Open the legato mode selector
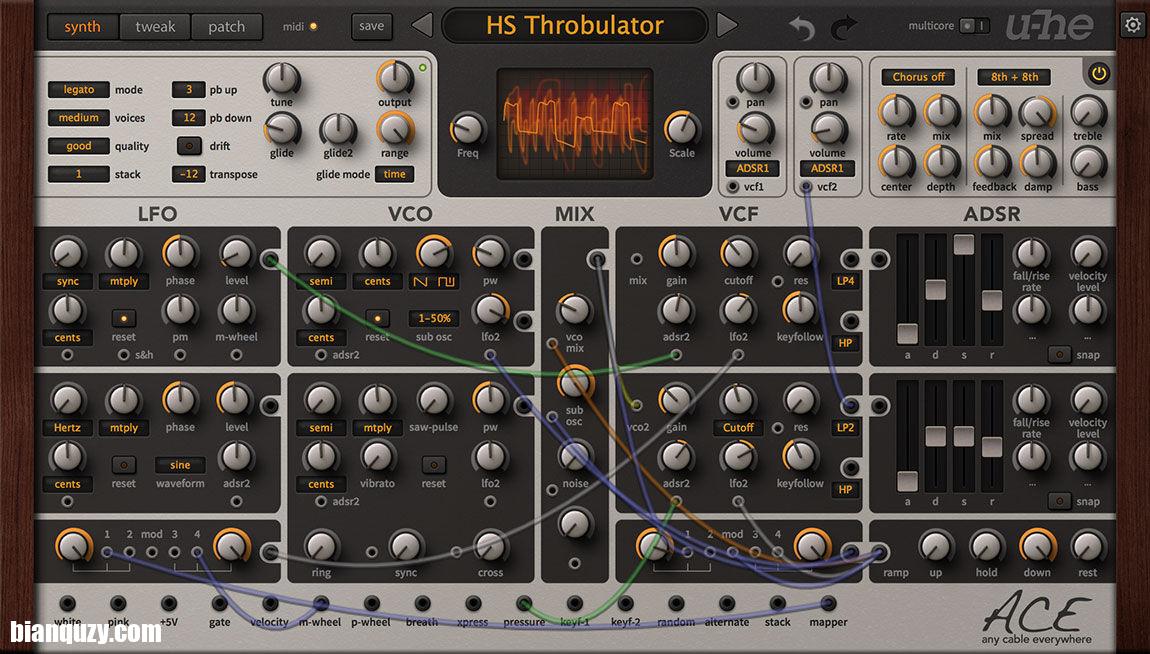 78,89
